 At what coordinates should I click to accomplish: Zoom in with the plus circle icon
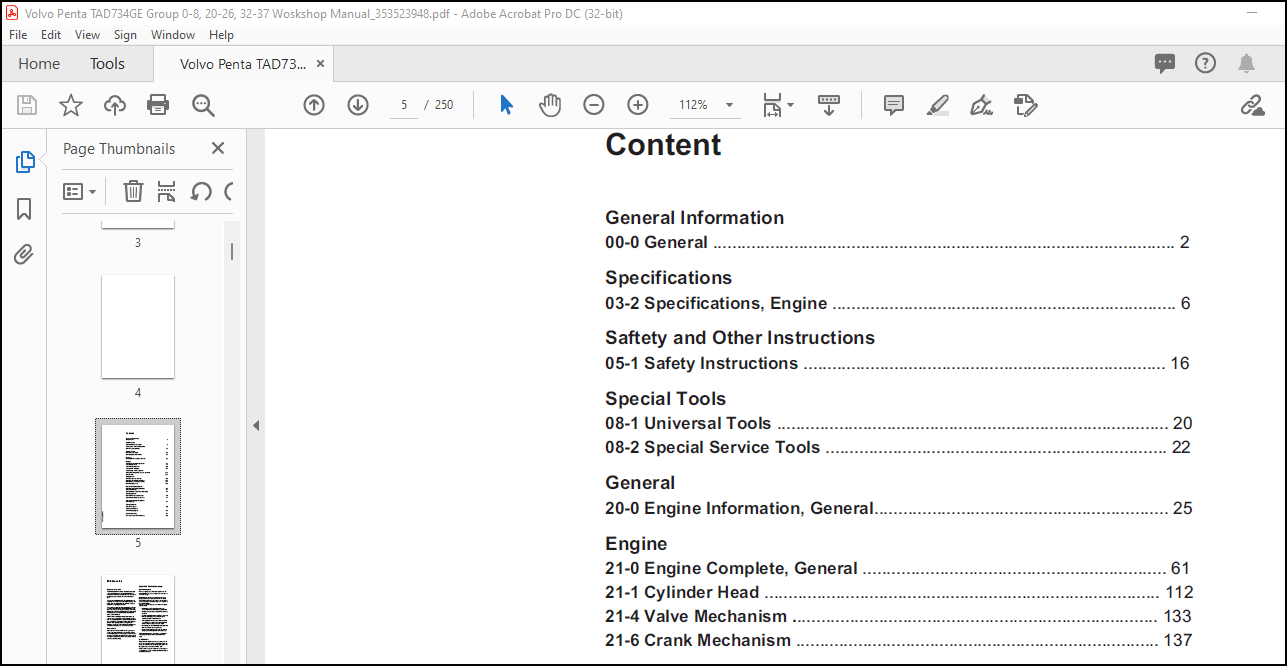638,105
